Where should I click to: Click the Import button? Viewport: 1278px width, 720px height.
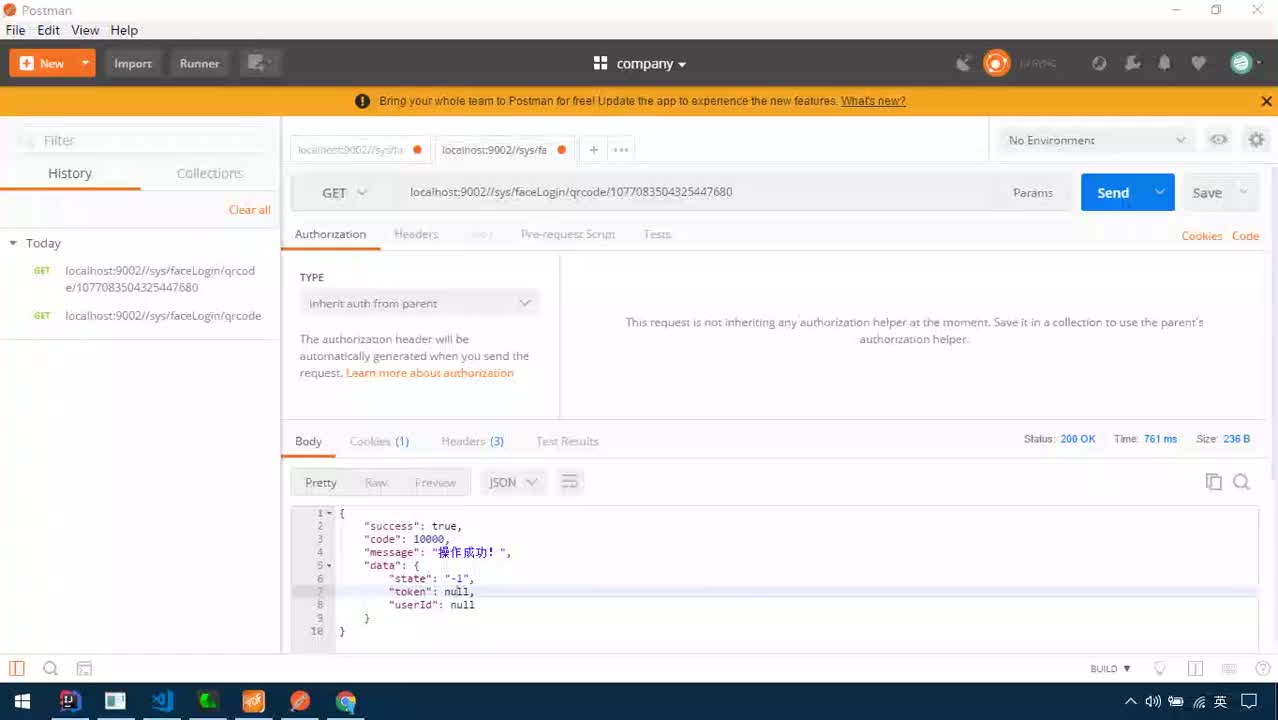pos(133,63)
